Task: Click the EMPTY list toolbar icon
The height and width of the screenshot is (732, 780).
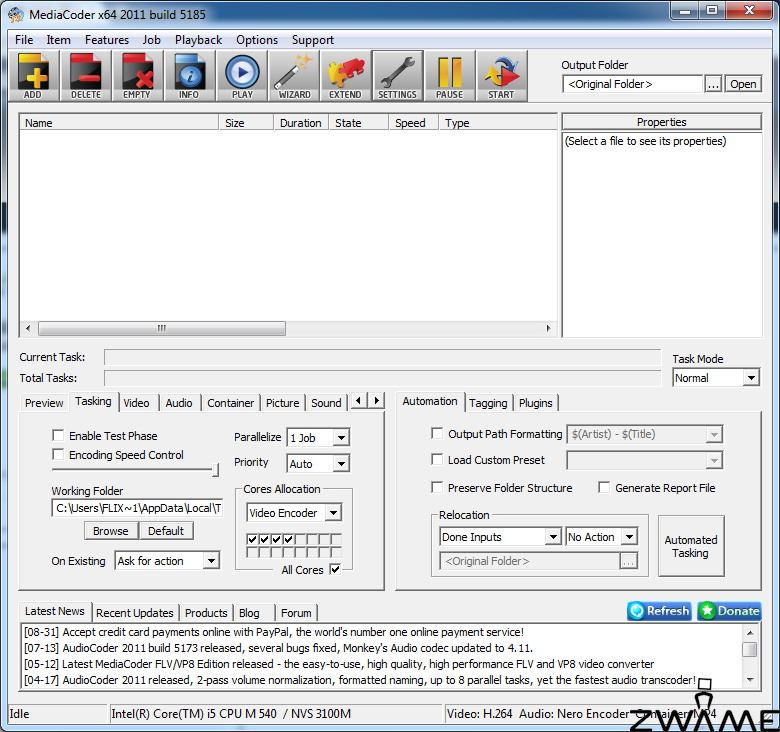Action: [137, 76]
